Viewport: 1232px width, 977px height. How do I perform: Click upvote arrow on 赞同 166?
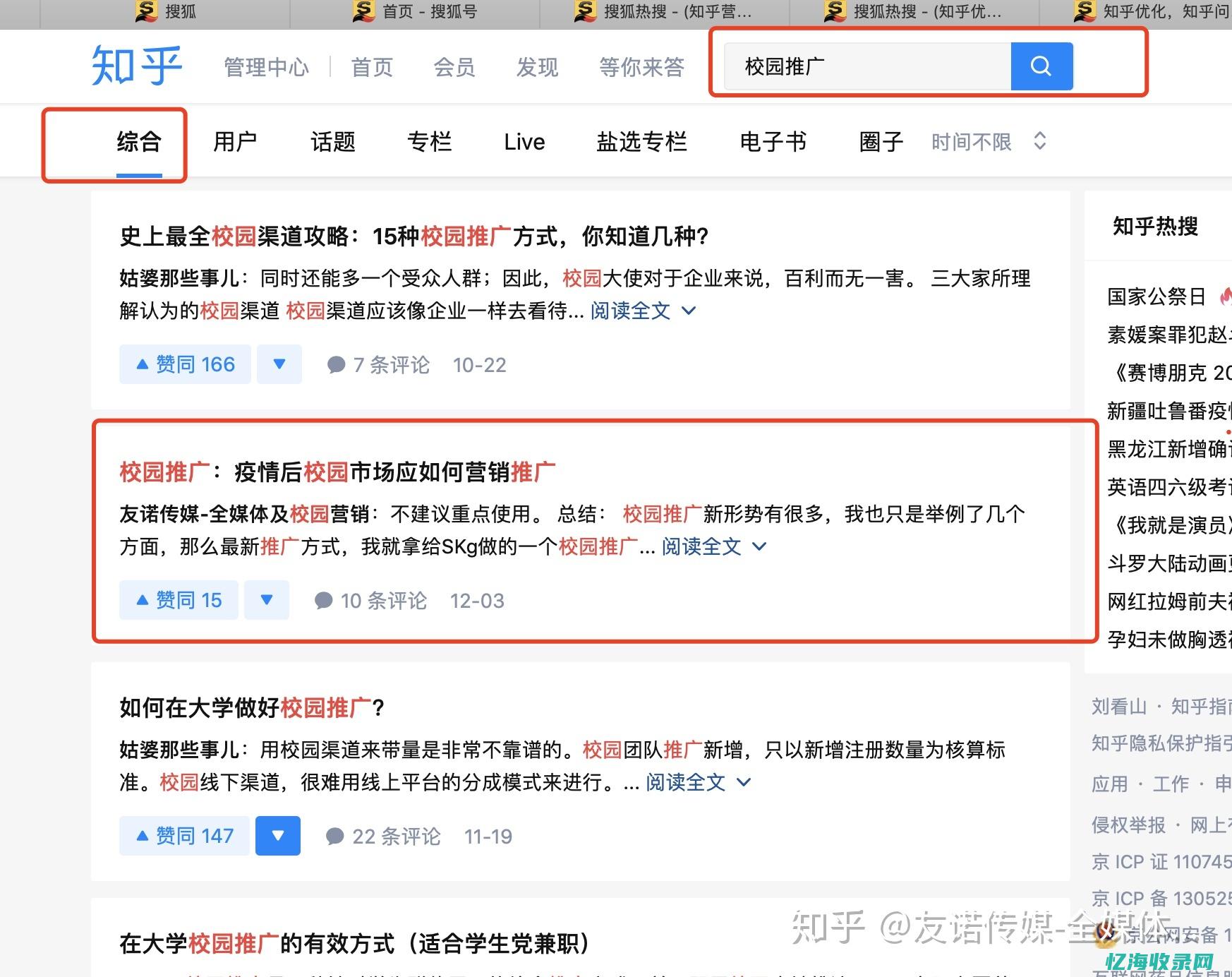pos(143,364)
